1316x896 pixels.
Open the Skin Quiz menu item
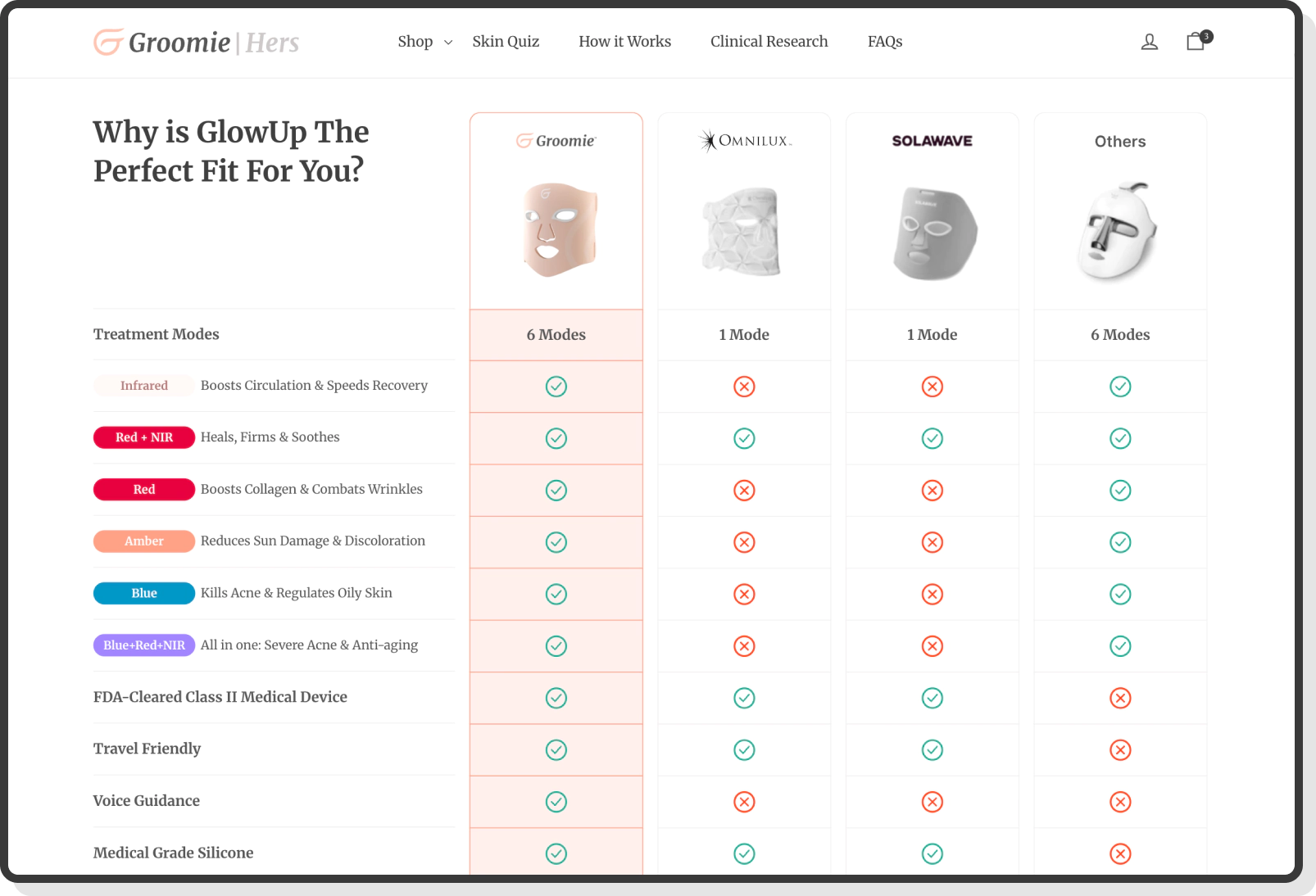pos(506,41)
